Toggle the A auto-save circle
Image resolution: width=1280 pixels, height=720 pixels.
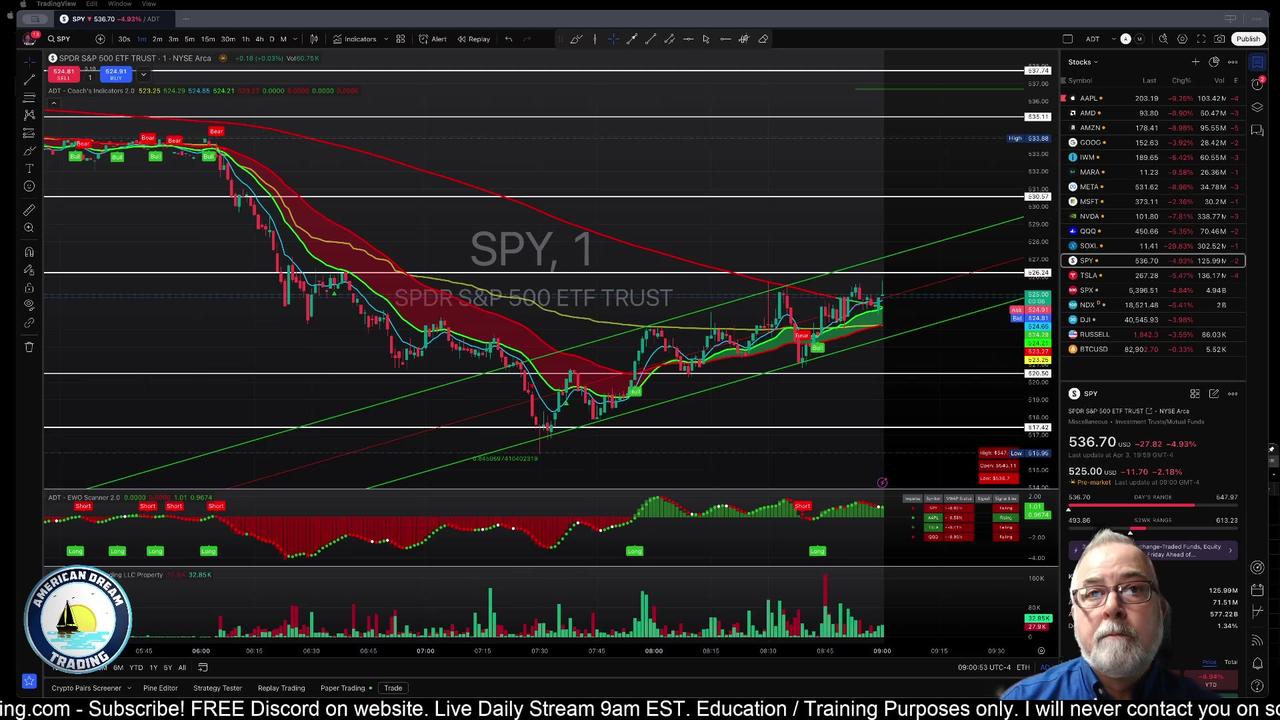pos(1125,39)
